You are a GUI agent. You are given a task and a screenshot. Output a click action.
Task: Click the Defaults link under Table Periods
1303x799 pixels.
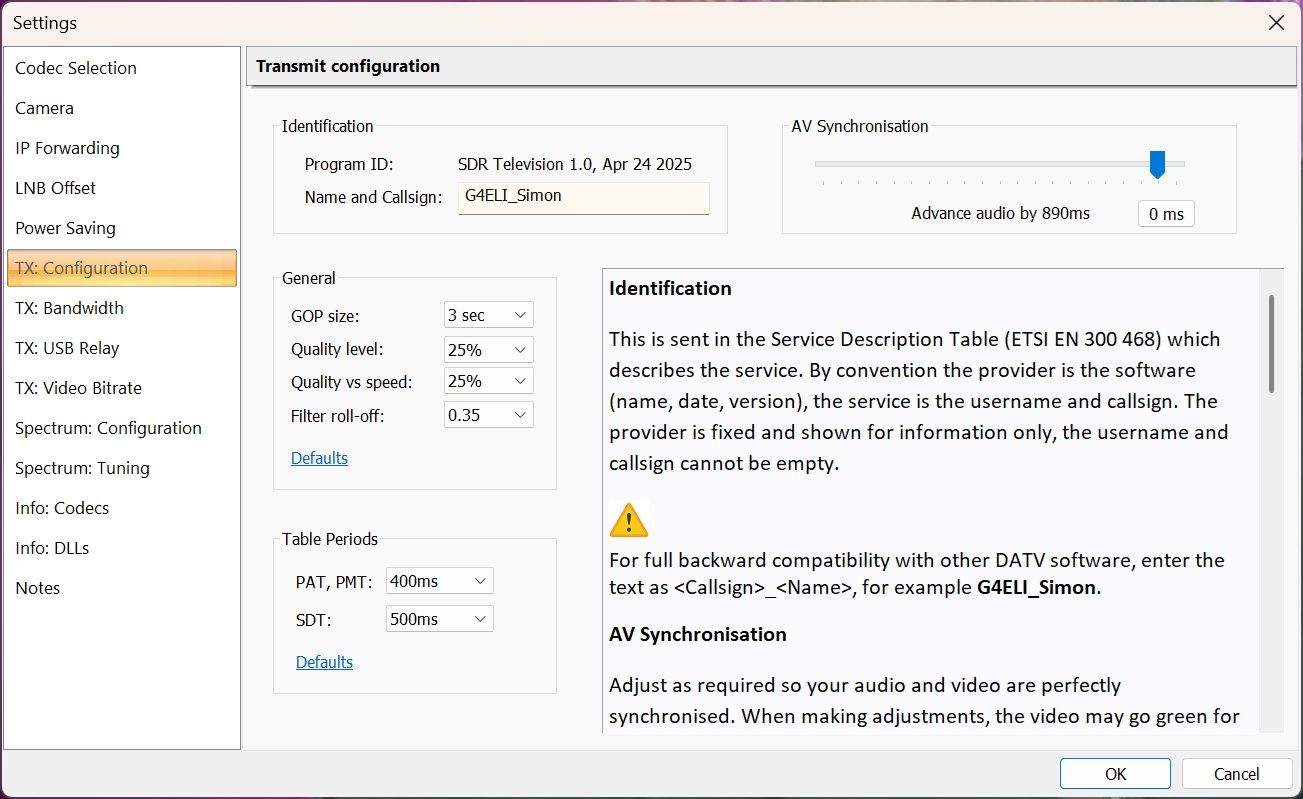tap(324, 662)
